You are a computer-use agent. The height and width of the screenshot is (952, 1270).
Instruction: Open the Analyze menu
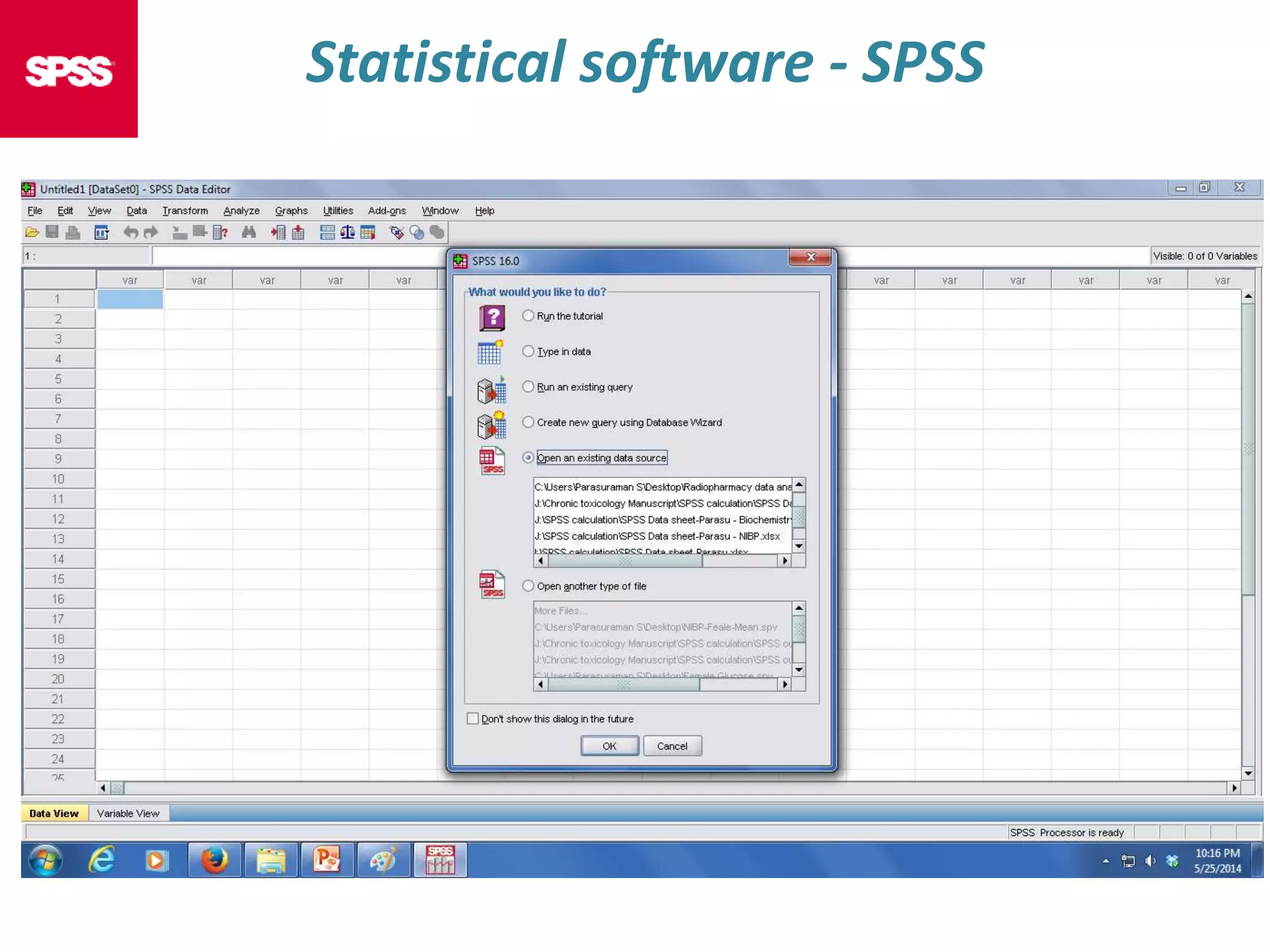click(241, 211)
